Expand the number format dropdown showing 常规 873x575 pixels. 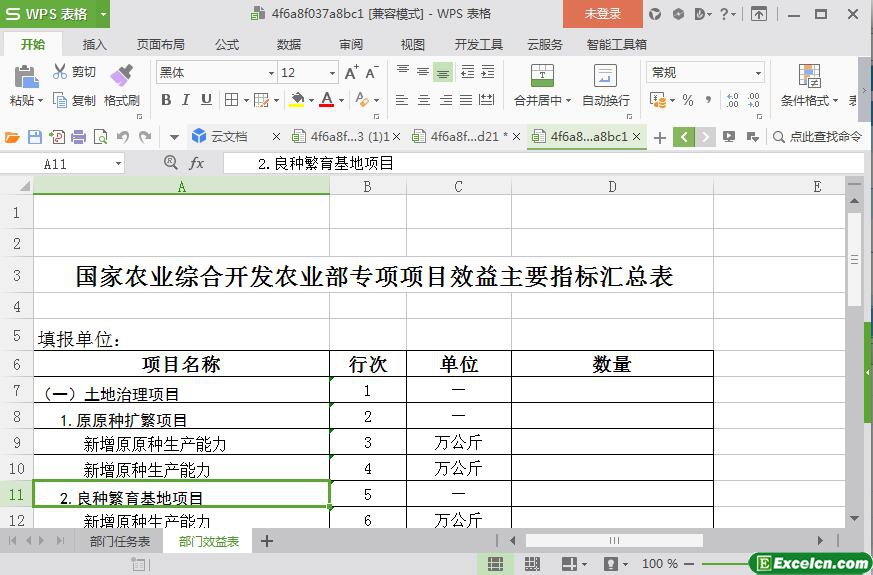(x=758, y=73)
